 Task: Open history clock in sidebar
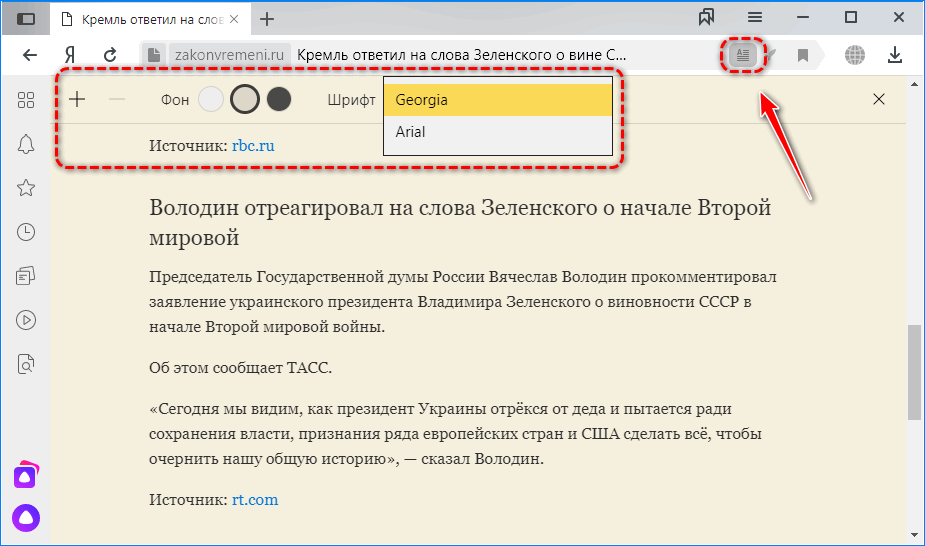[26, 232]
